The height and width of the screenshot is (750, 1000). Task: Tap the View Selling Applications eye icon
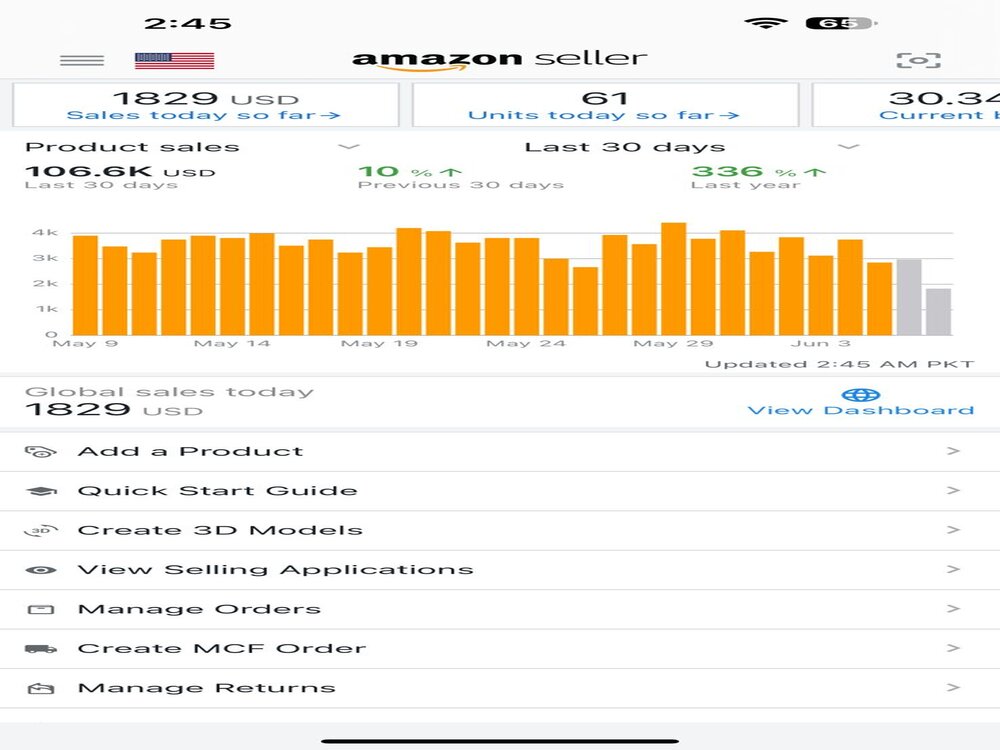(41, 570)
